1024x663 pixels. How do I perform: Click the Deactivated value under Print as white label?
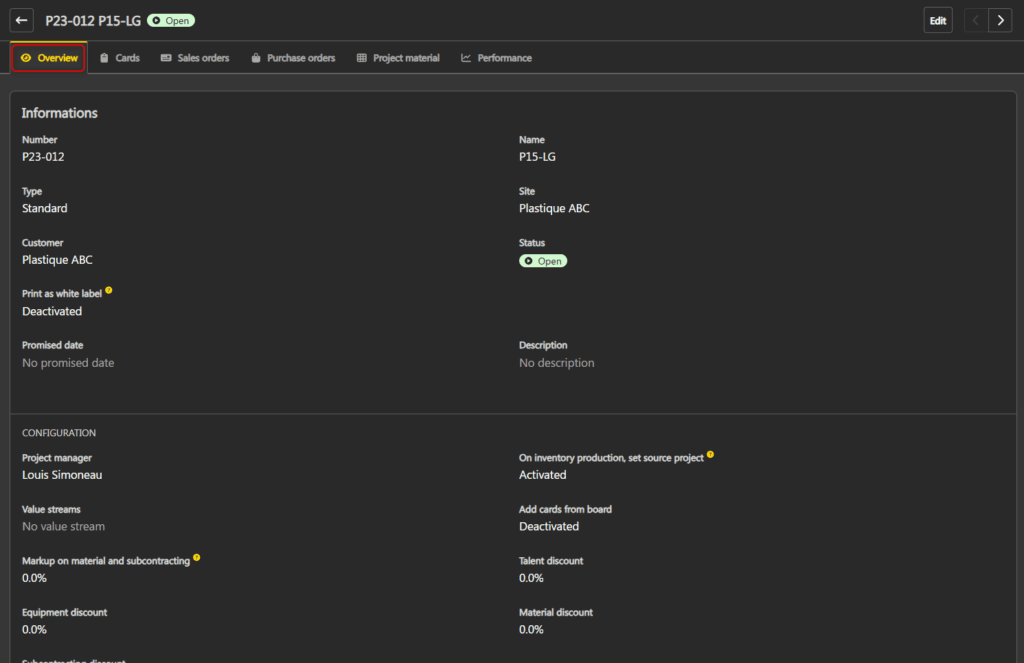(52, 312)
